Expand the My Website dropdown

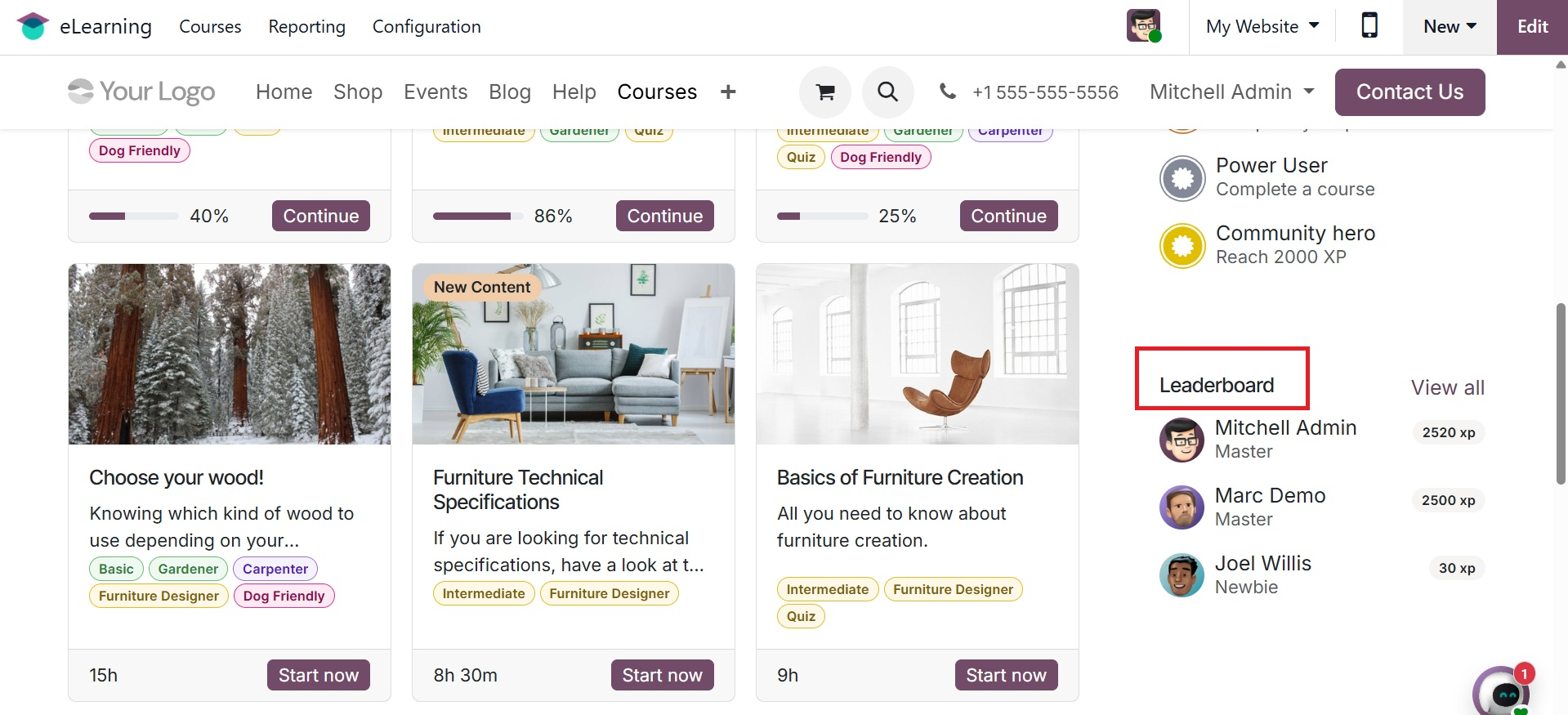point(1262,26)
